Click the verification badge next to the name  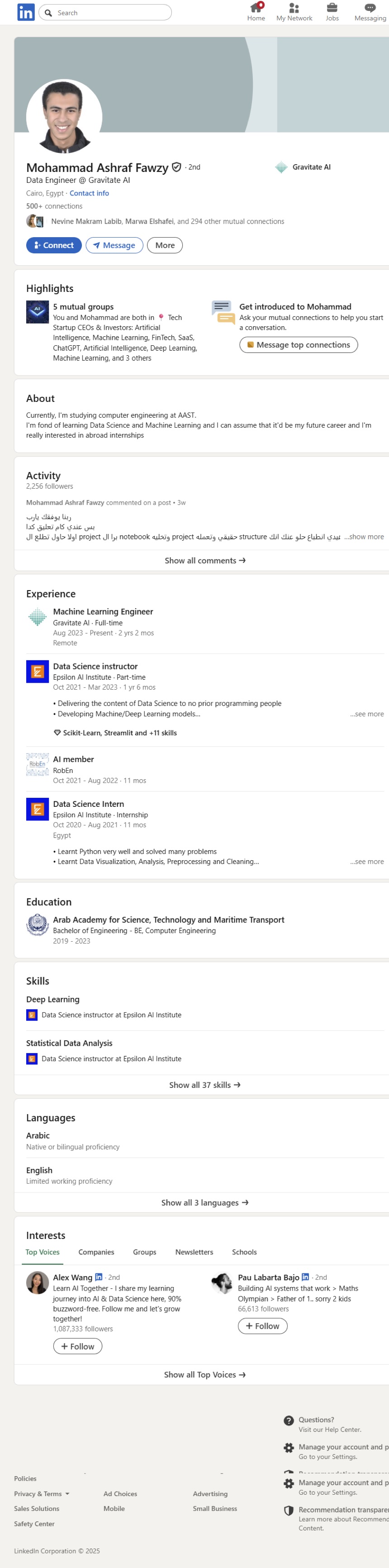(x=176, y=167)
